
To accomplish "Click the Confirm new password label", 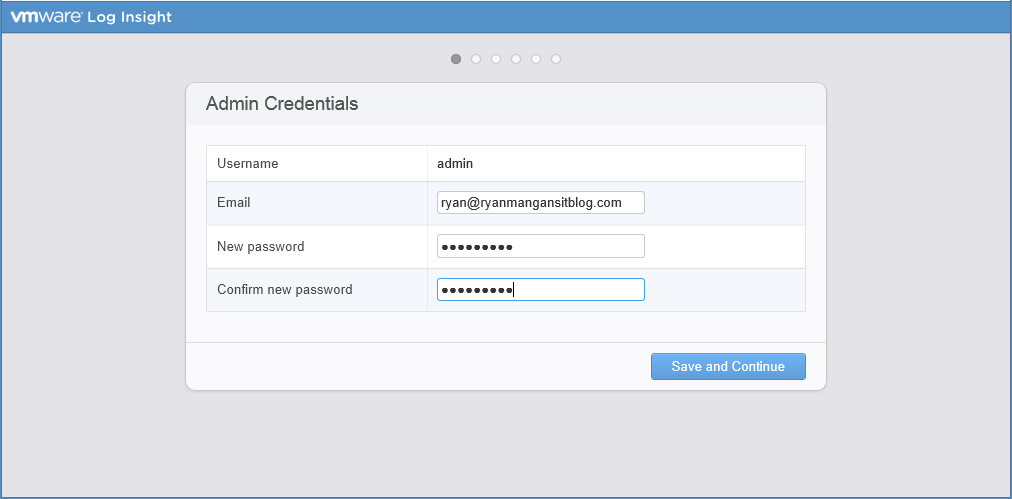I will click(x=285, y=290).
